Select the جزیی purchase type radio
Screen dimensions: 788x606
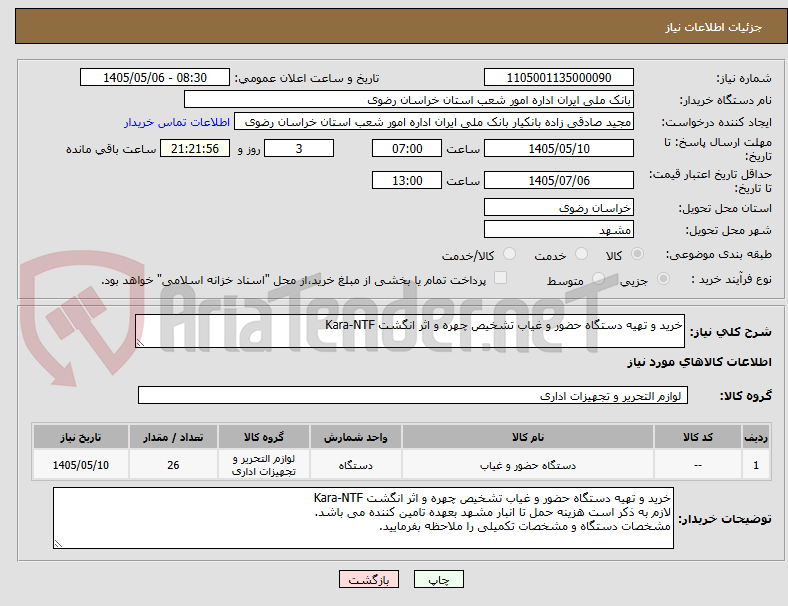pos(663,278)
